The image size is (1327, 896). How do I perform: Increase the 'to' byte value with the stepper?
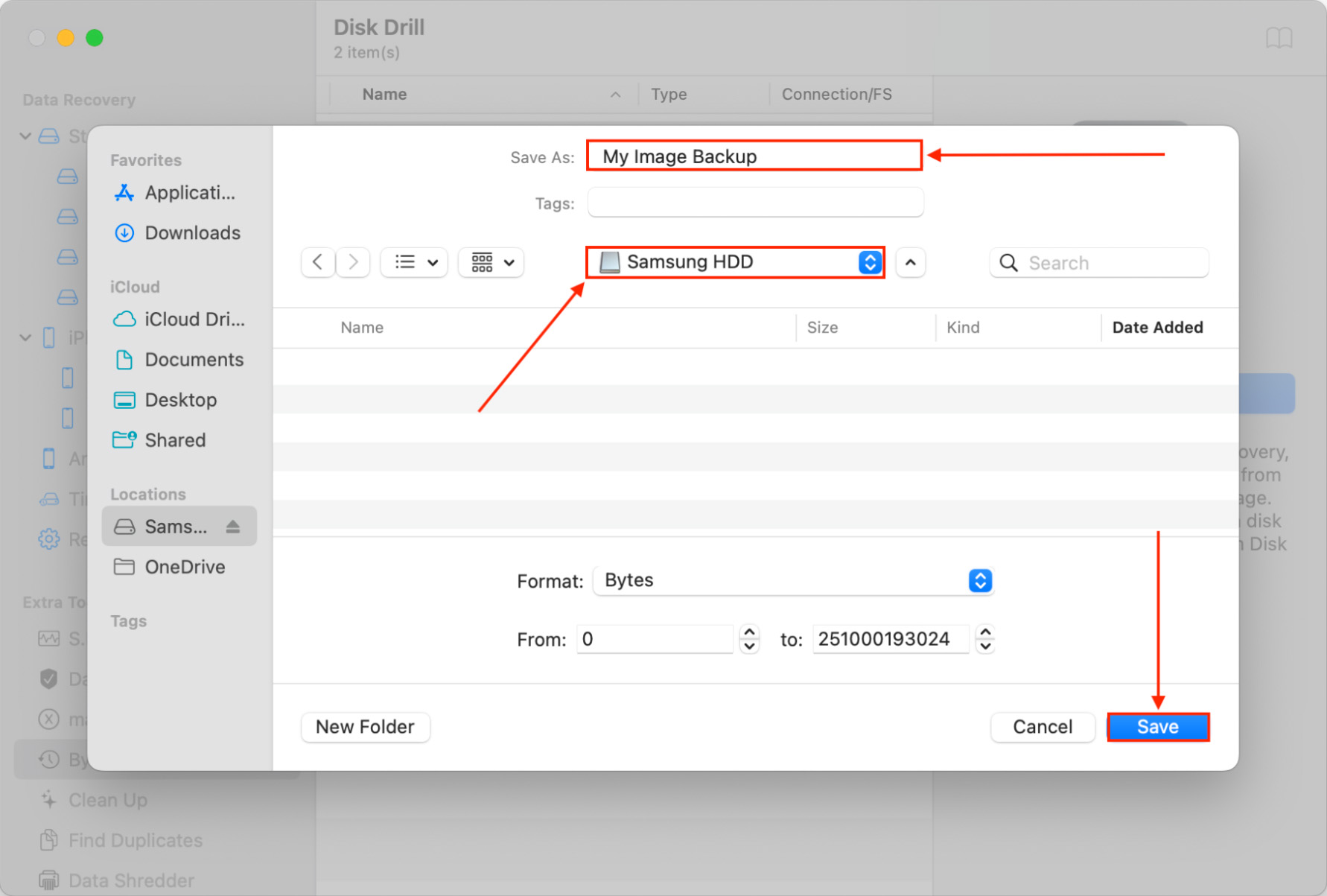(984, 633)
